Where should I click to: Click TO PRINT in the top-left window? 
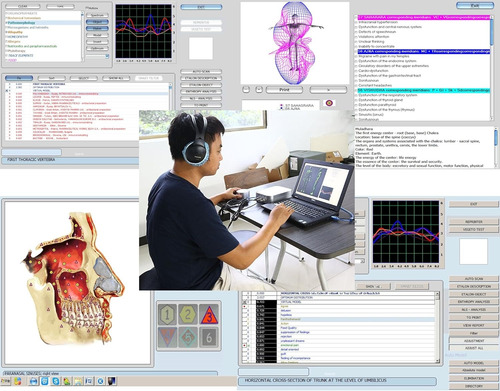(201, 105)
